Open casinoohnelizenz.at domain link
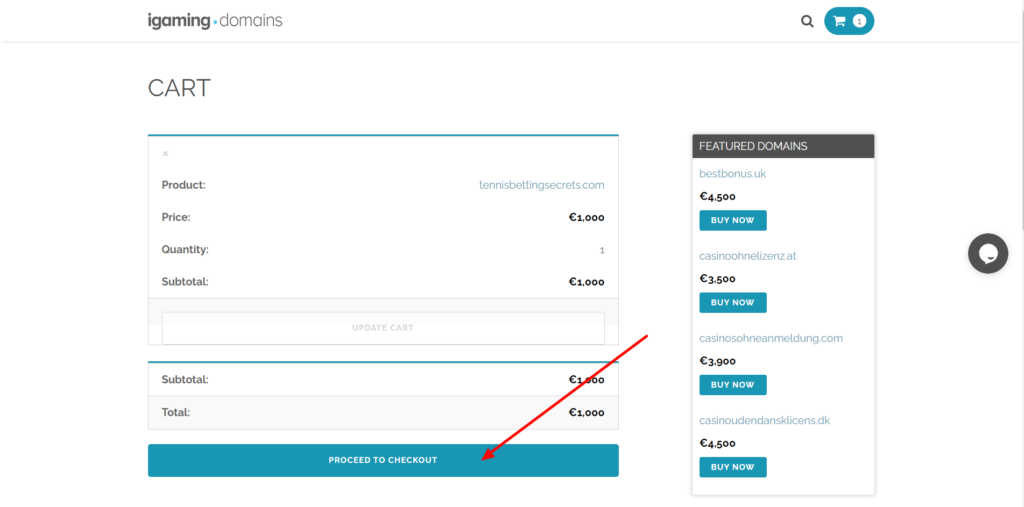The image size is (1024, 507). pos(747,256)
